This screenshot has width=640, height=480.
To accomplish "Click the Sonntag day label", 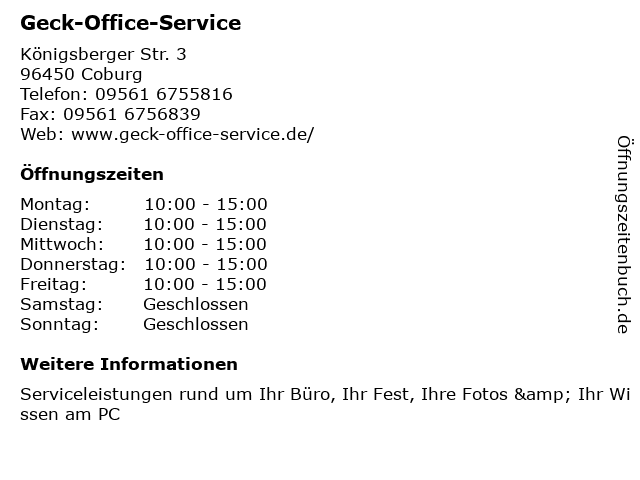I will click(x=60, y=325).
